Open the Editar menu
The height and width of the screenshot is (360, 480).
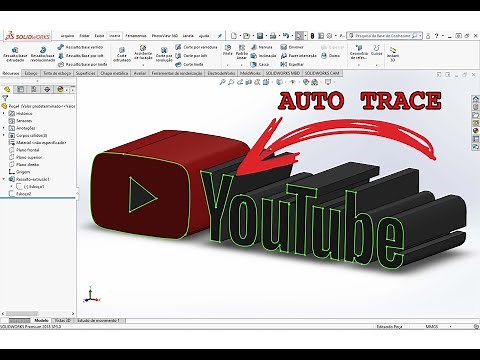tap(84, 36)
